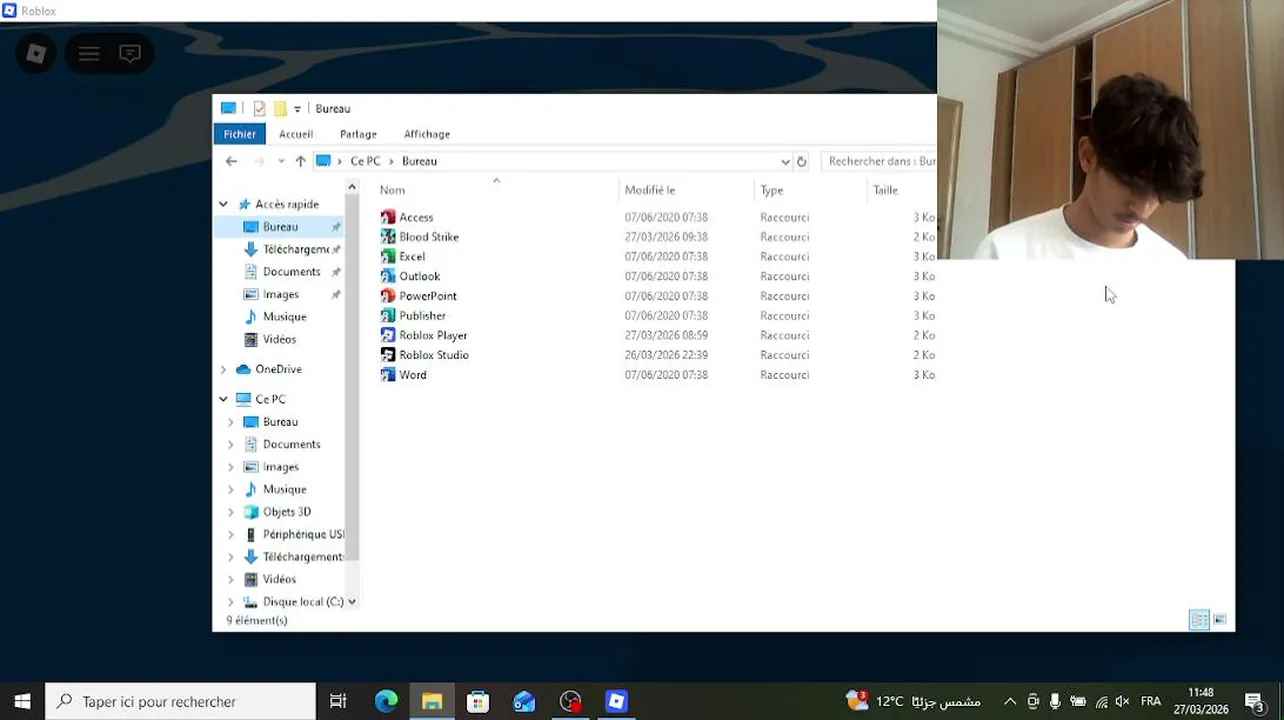The image size is (1284, 720).
Task: Click the Rechercher dans Bureau search box
Action: coord(879,161)
